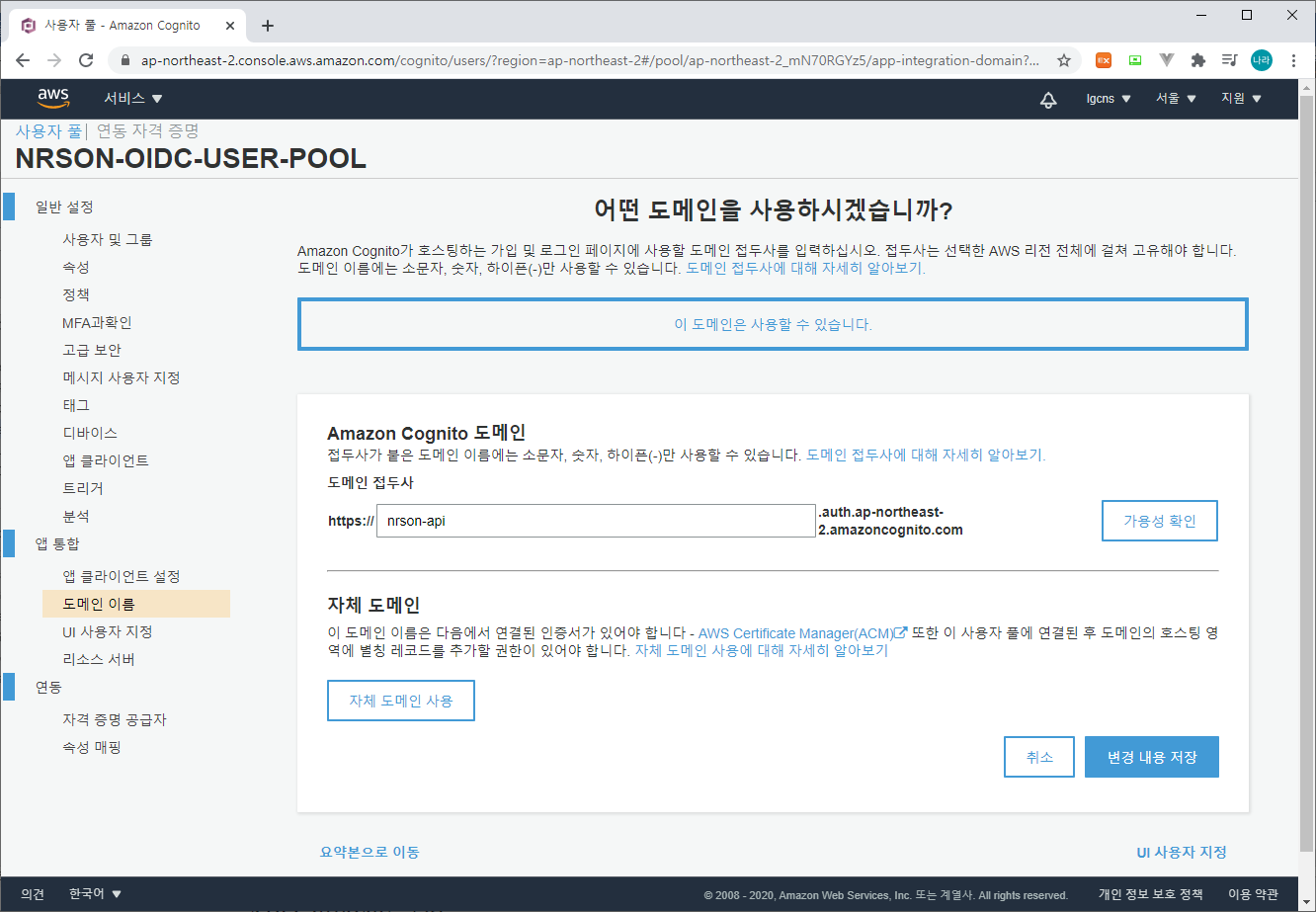
Task: Open MFA과확인 in sidebar
Action: 97,322
